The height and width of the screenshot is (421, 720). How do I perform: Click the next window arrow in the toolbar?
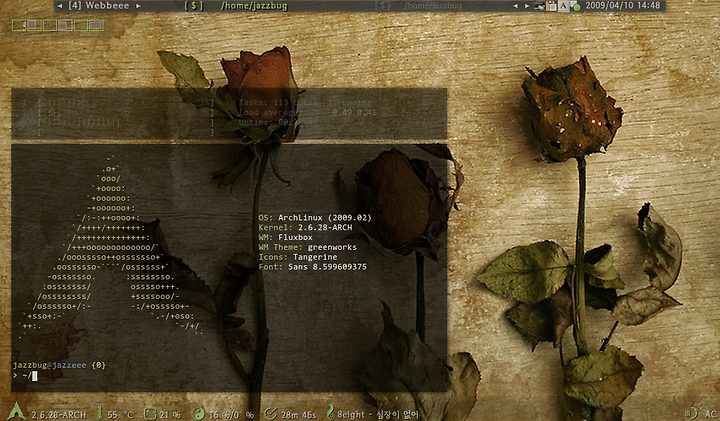click(x=527, y=6)
